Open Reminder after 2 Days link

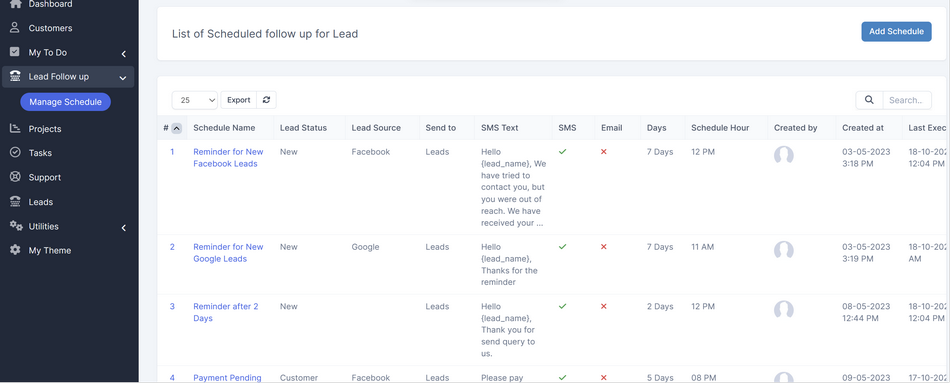coord(226,312)
